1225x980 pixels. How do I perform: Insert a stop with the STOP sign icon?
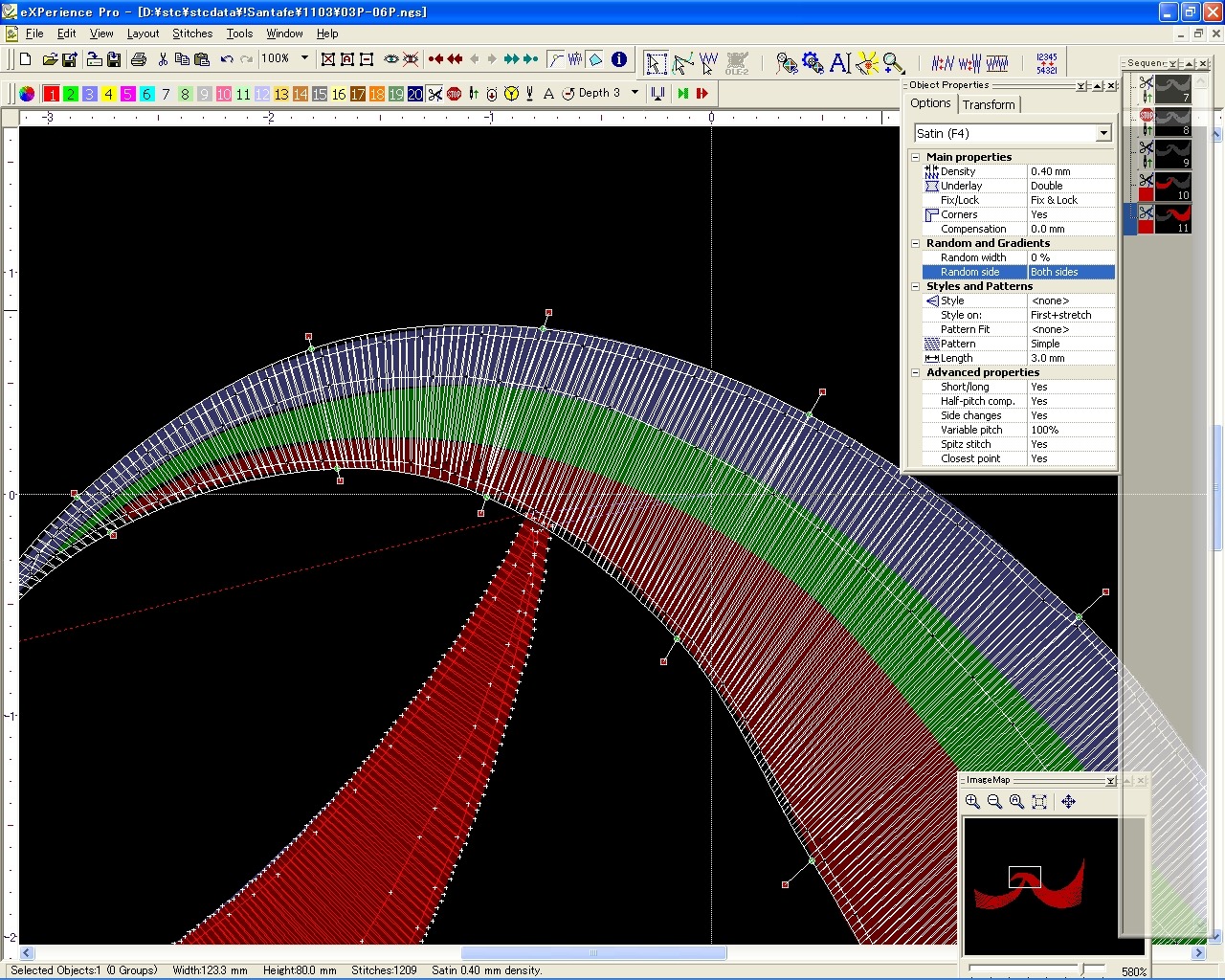(455, 94)
